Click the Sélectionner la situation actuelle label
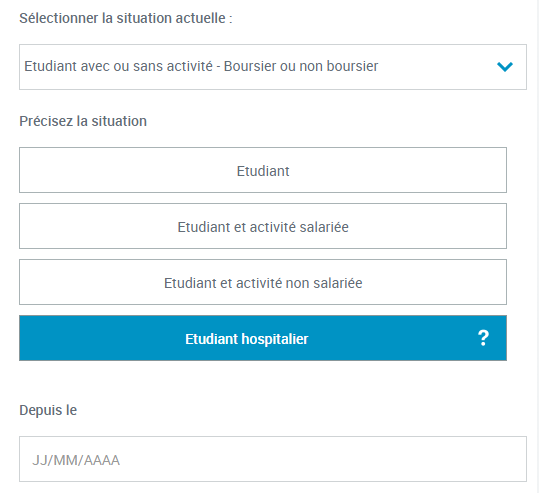The image size is (539, 493). pyautogui.click(x=126, y=18)
